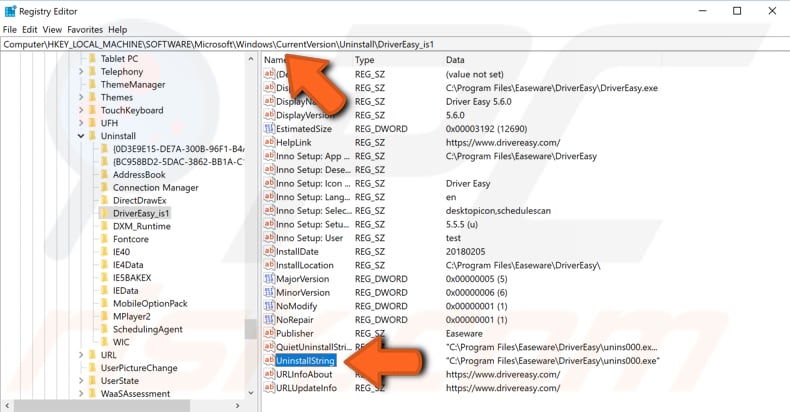Click the InstallDate string icon
The image size is (790, 412).
click(269, 251)
